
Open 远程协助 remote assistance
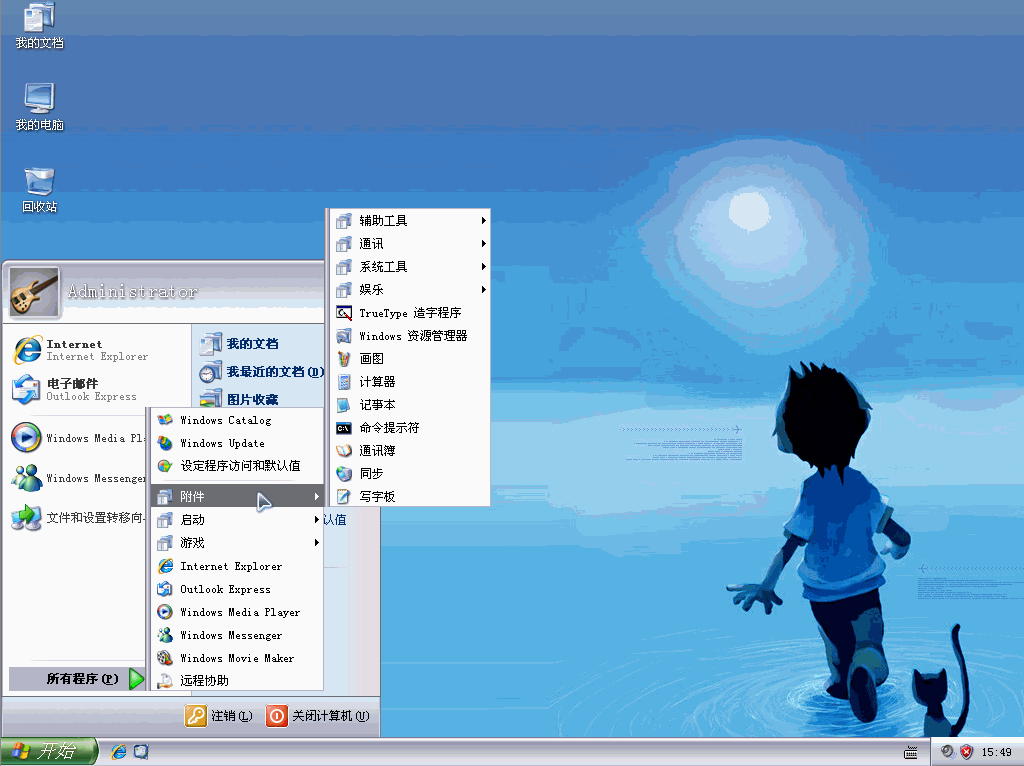tap(238, 680)
